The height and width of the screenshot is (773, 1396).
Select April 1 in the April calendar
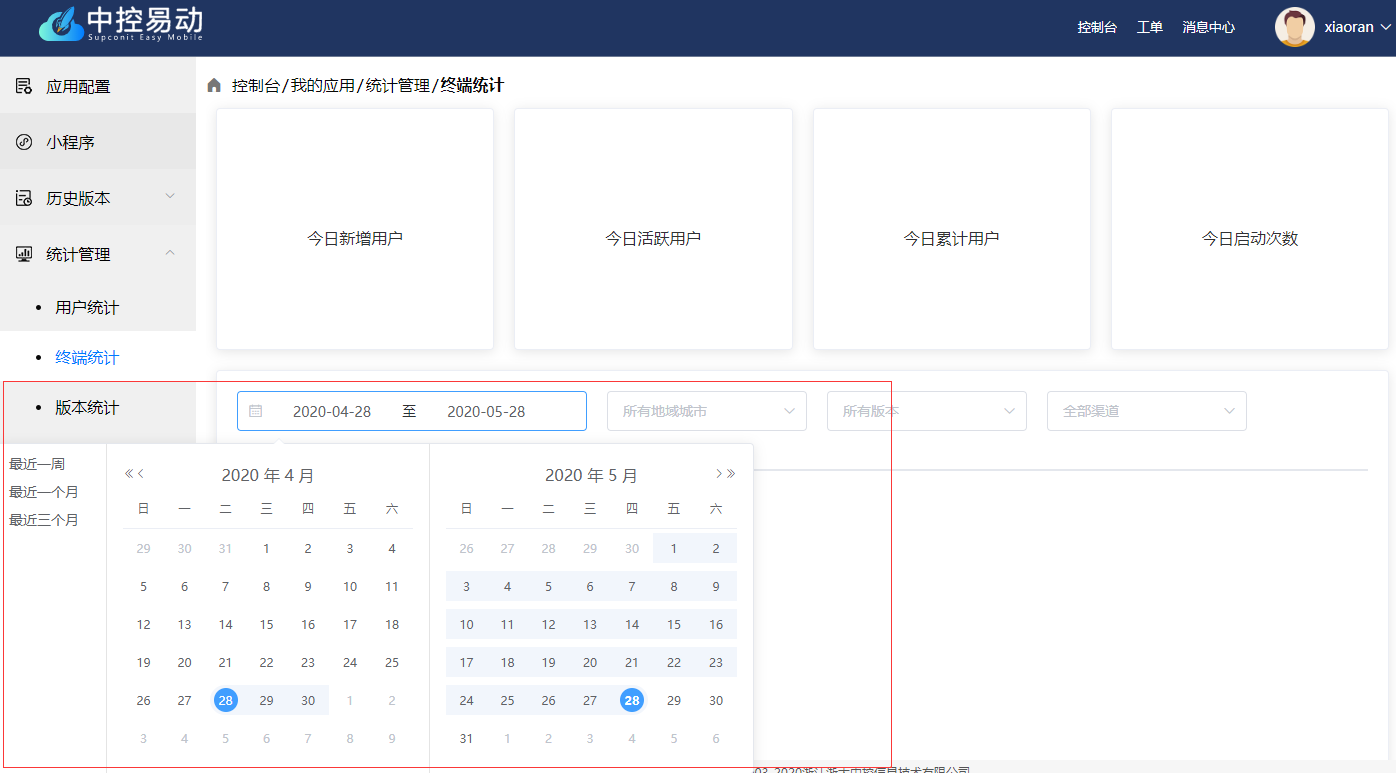pos(267,549)
